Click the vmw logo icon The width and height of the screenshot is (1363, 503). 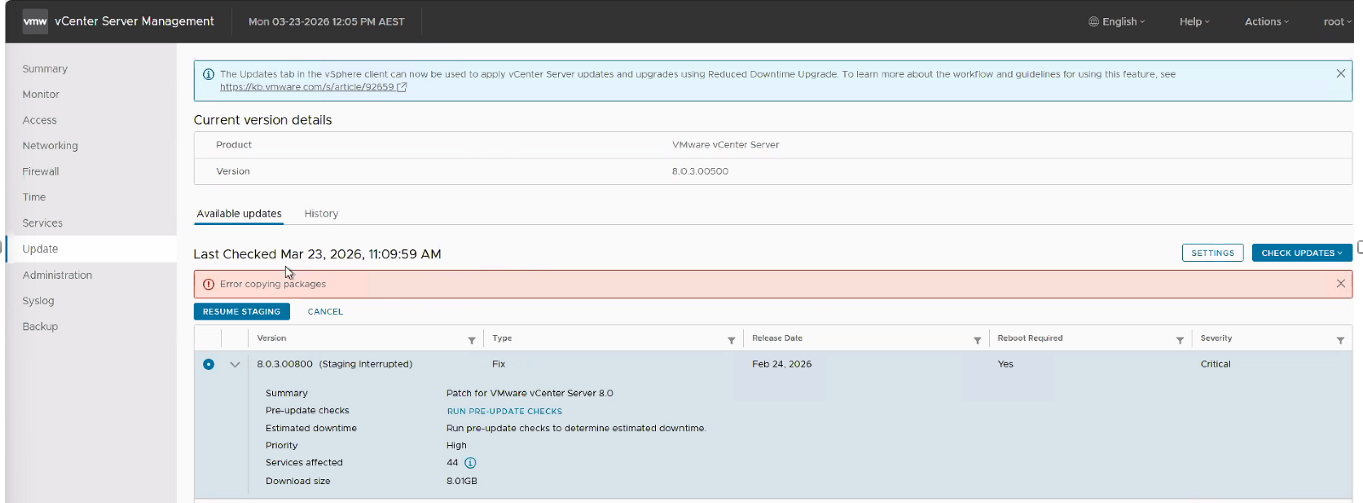click(x=35, y=21)
